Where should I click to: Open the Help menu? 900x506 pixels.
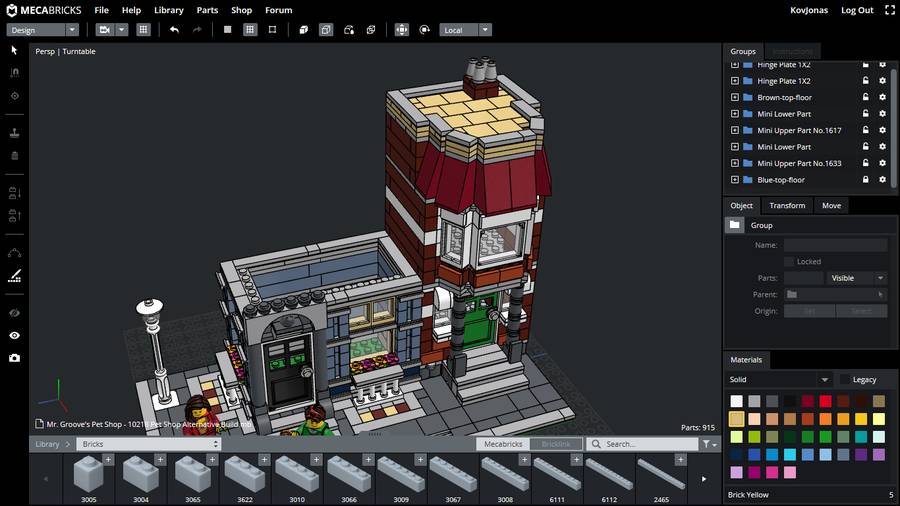click(131, 10)
